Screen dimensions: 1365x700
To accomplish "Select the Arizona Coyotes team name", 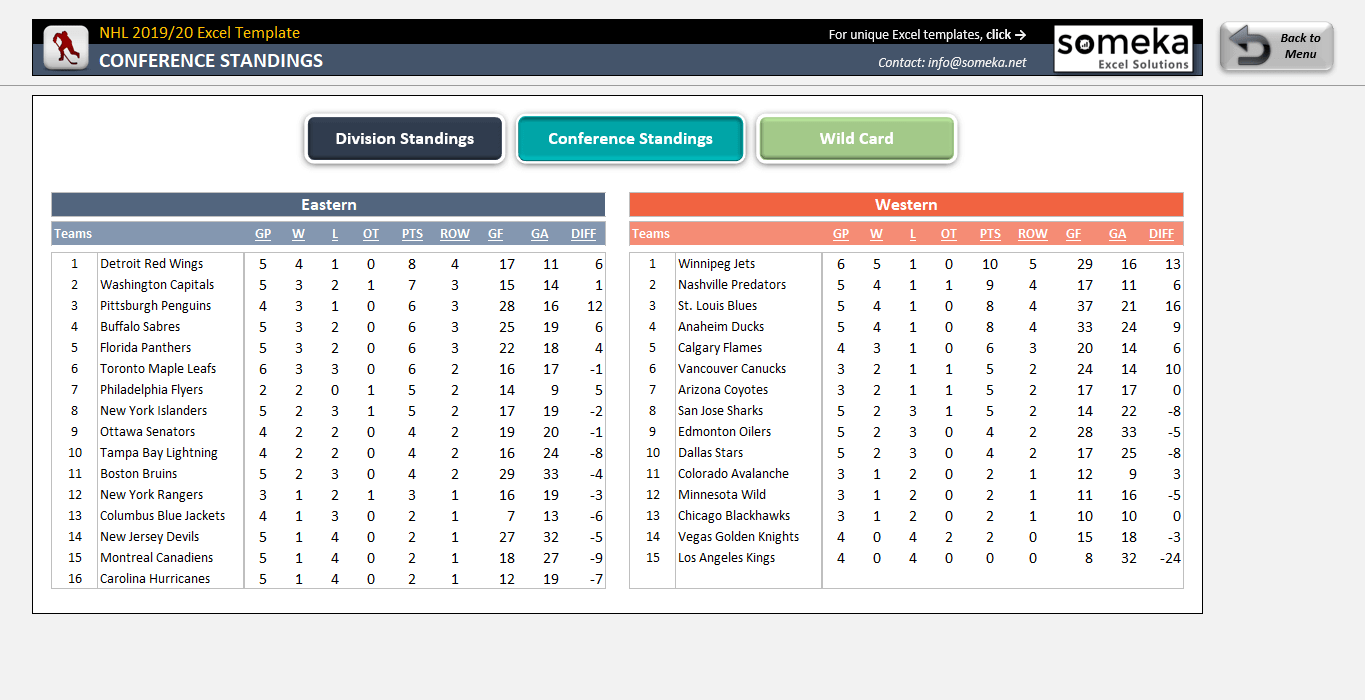I will [723, 390].
